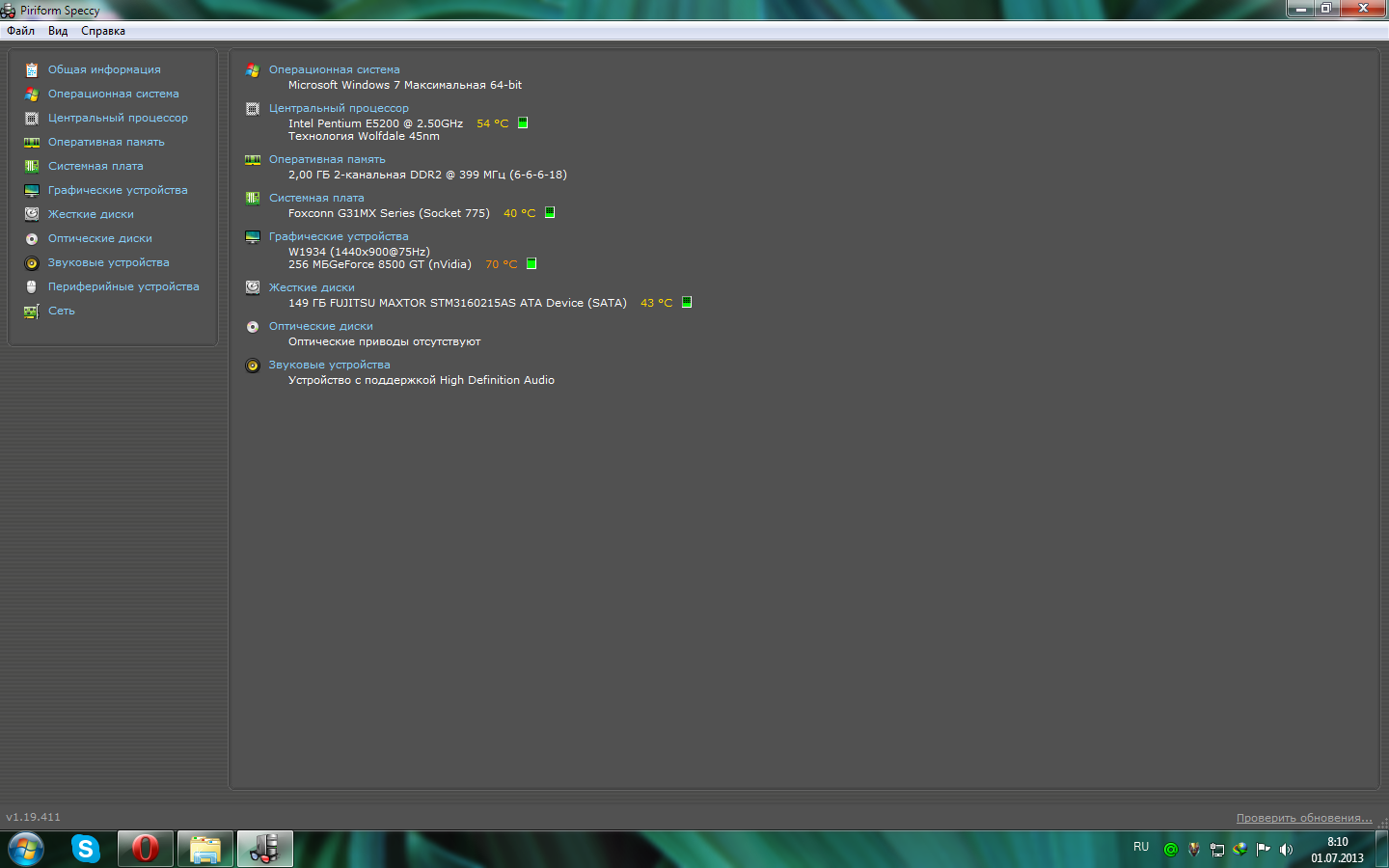Click the optical disc icon in summary pane
Image resolution: width=1389 pixels, height=868 pixels.
[x=253, y=327]
